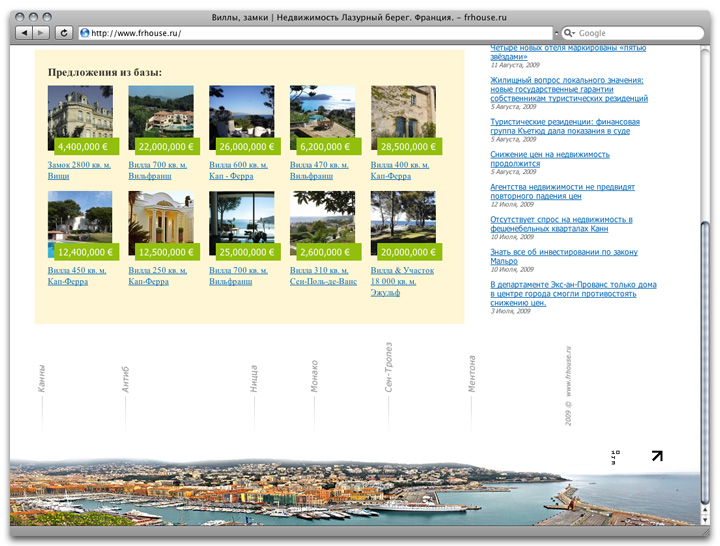The width and height of the screenshot is (720, 546).
Task: Click the diagonal arrow icon at bottom right
Action: pyautogui.click(x=656, y=456)
